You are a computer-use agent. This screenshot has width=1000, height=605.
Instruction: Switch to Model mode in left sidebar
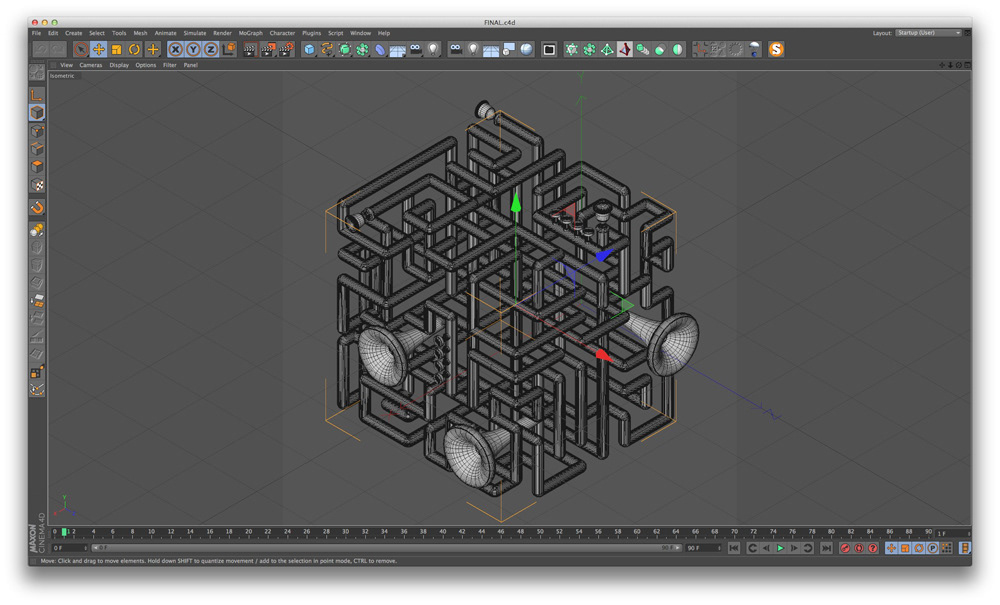[37, 112]
